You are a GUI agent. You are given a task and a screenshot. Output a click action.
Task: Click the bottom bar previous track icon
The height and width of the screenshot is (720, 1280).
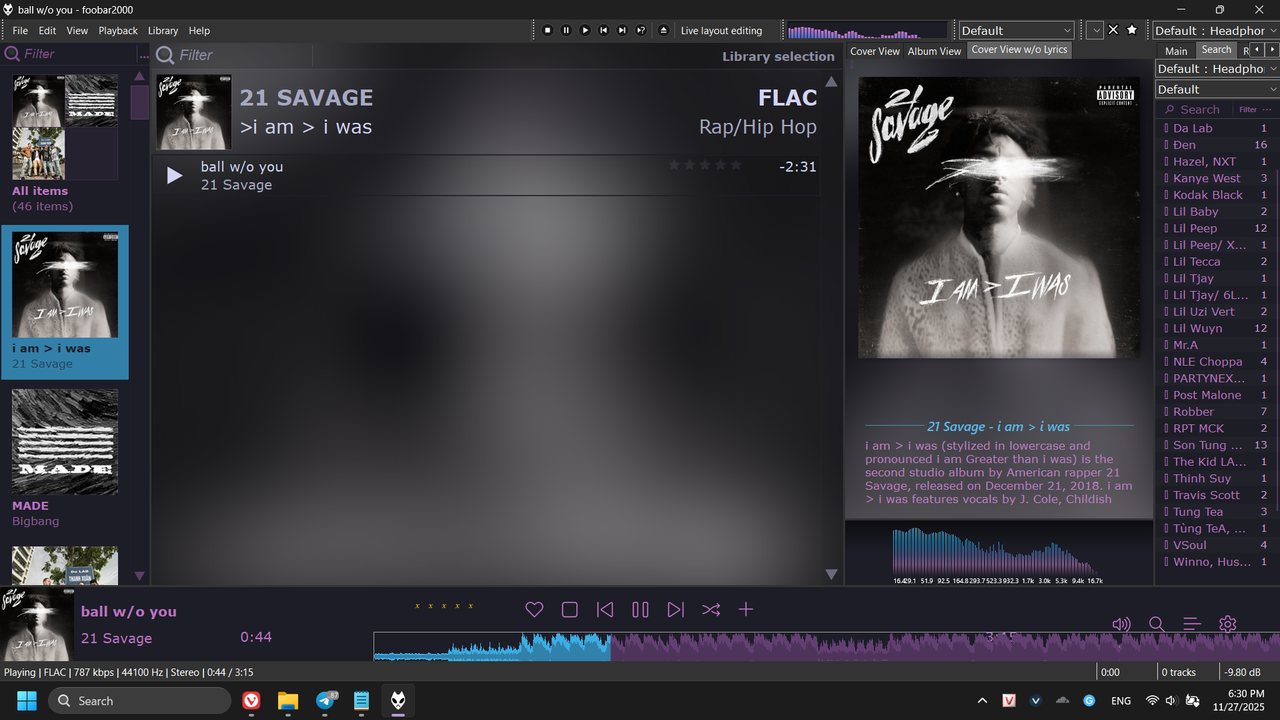(605, 610)
